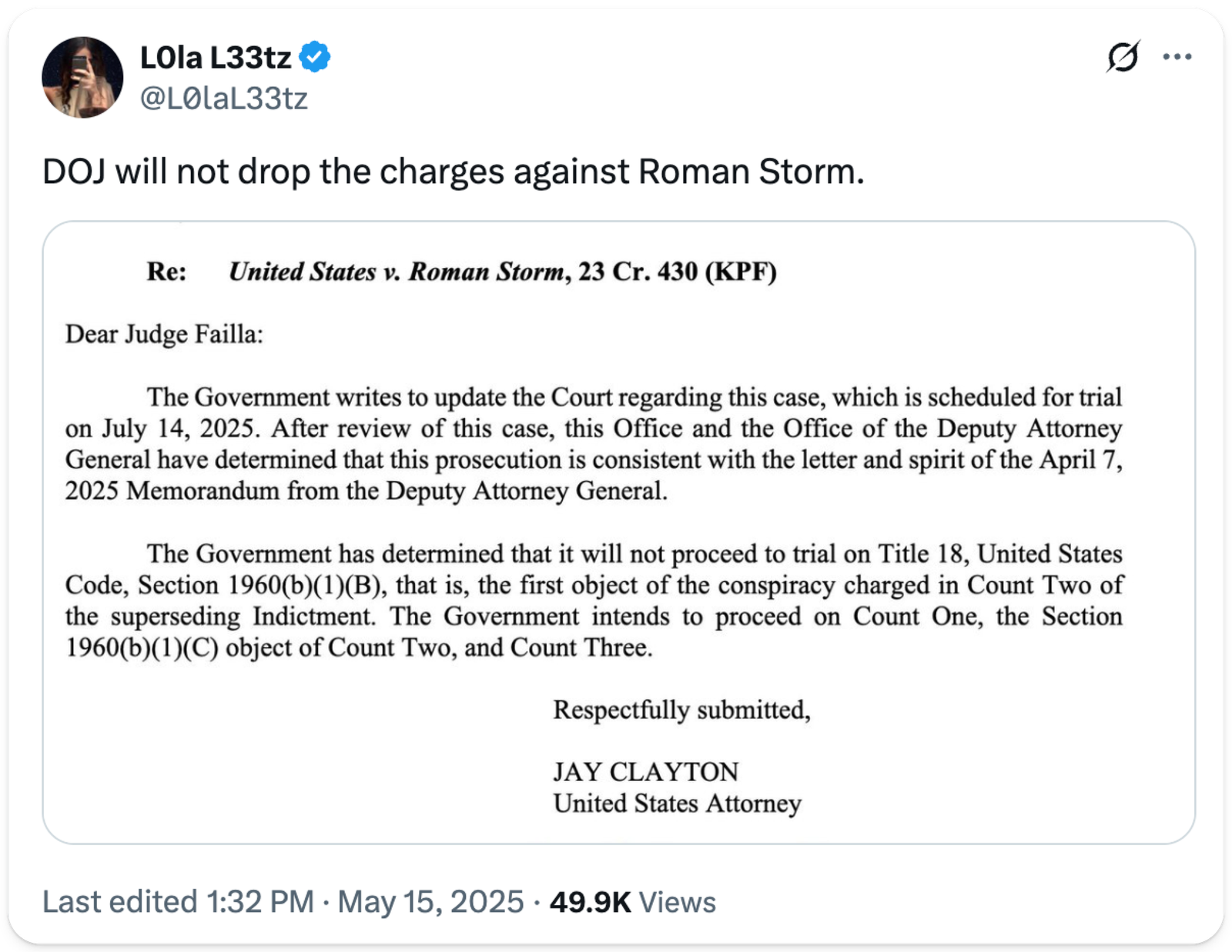1232x952 pixels.
Task: Click the Re: label in the letter
Action: (x=166, y=272)
